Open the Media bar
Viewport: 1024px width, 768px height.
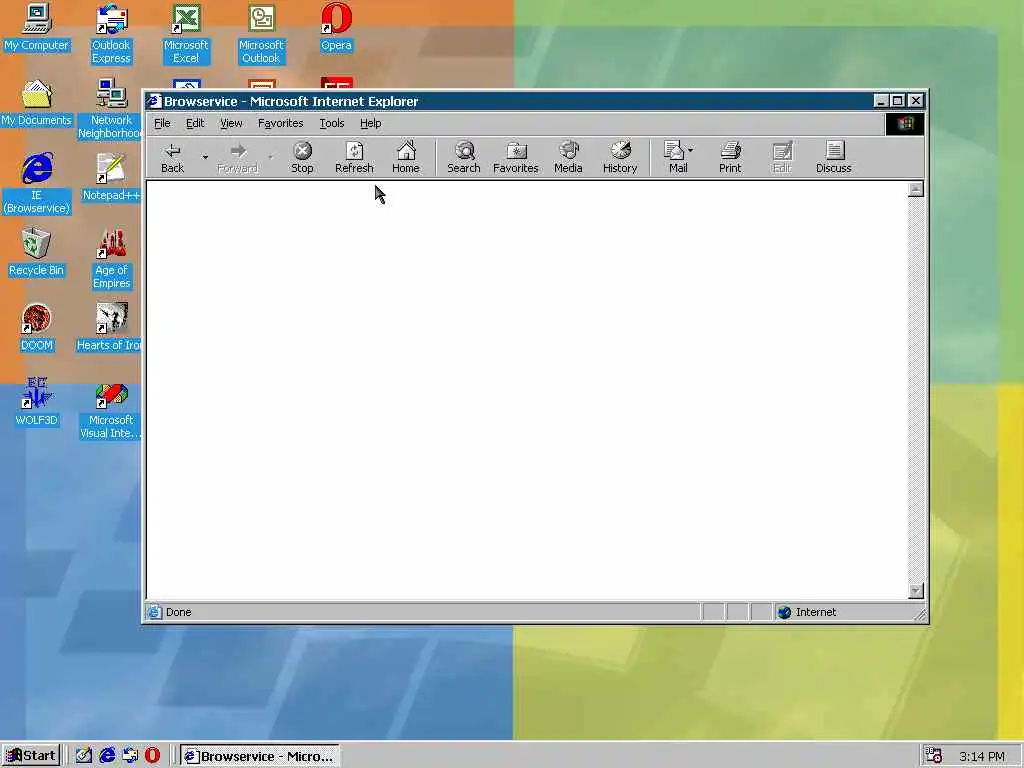pos(568,157)
